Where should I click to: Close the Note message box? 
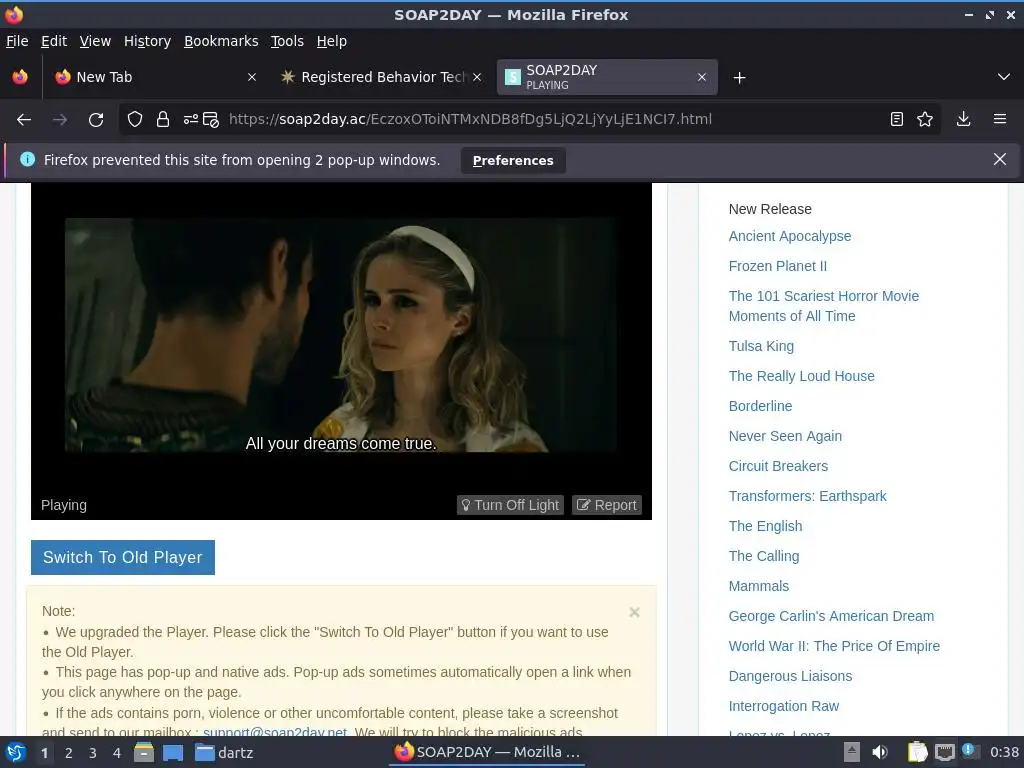634,612
